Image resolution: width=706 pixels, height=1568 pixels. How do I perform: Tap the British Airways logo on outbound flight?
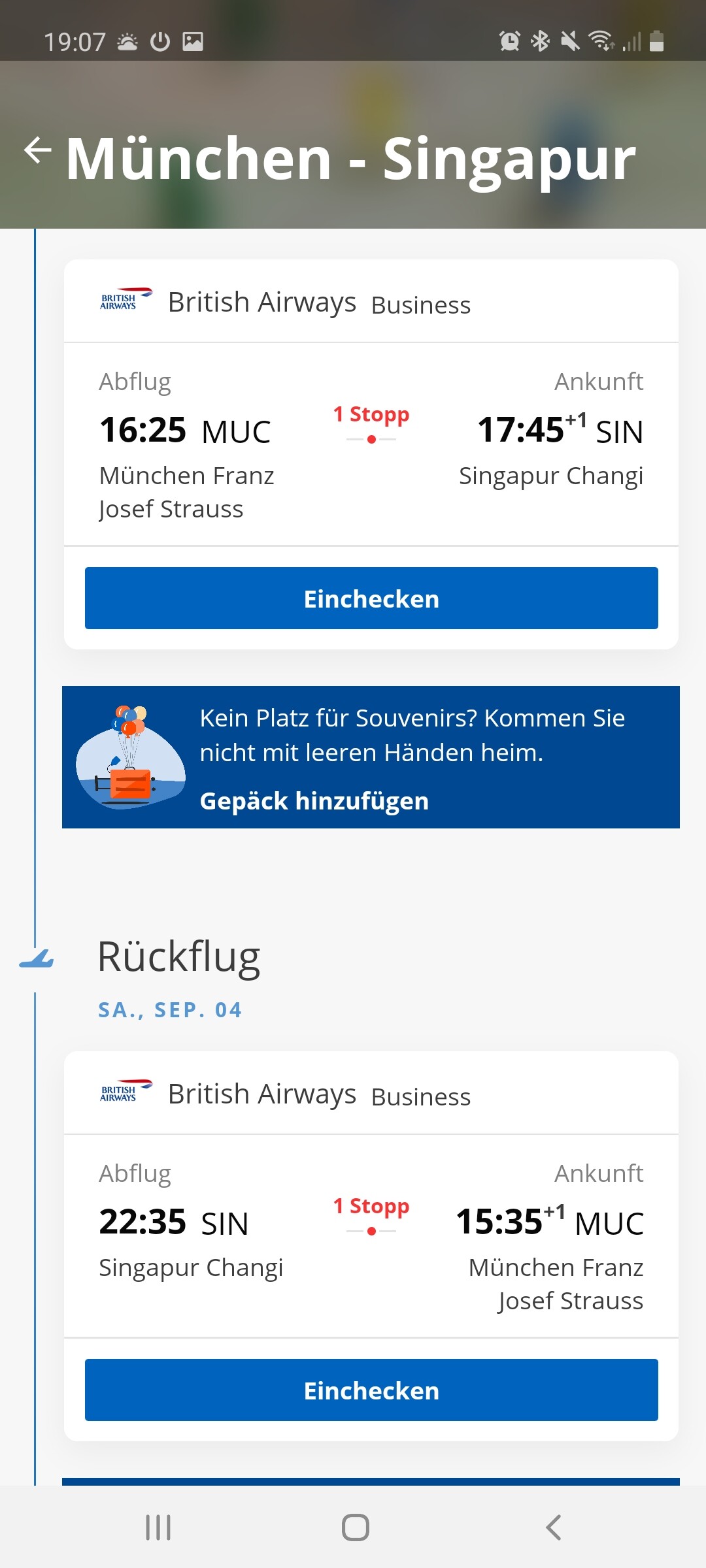point(126,299)
